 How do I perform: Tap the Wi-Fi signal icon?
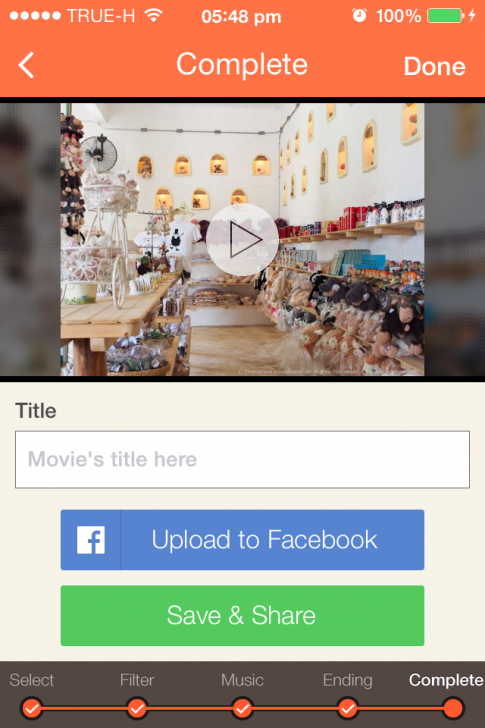(153, 15)
